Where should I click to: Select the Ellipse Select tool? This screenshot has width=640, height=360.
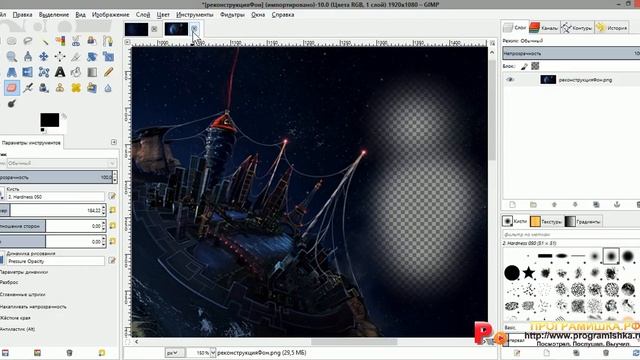click(x=12, y=41)
